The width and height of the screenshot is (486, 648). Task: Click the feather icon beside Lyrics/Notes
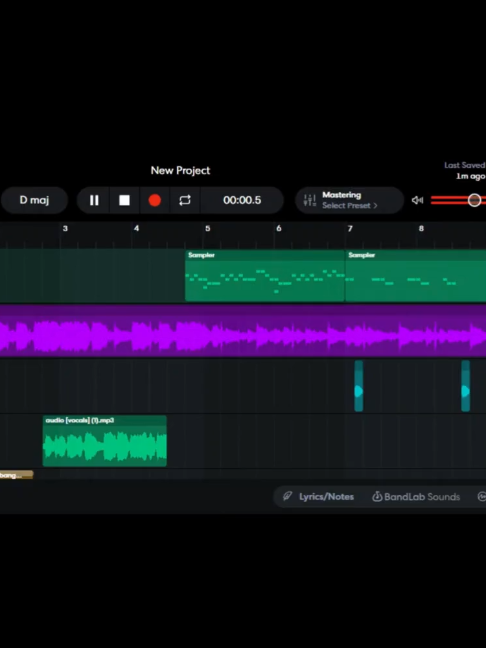click(x=288, y=496)
